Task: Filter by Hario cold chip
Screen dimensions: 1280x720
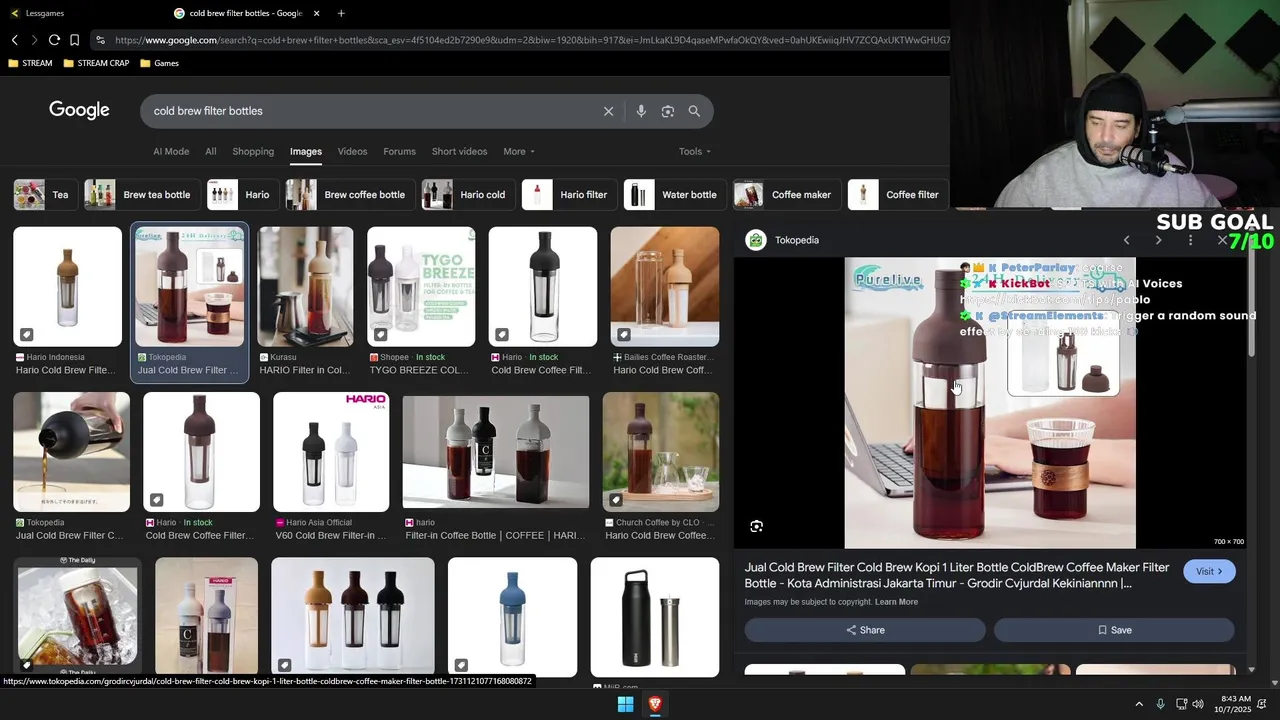Action: click(x=468, y=195)
